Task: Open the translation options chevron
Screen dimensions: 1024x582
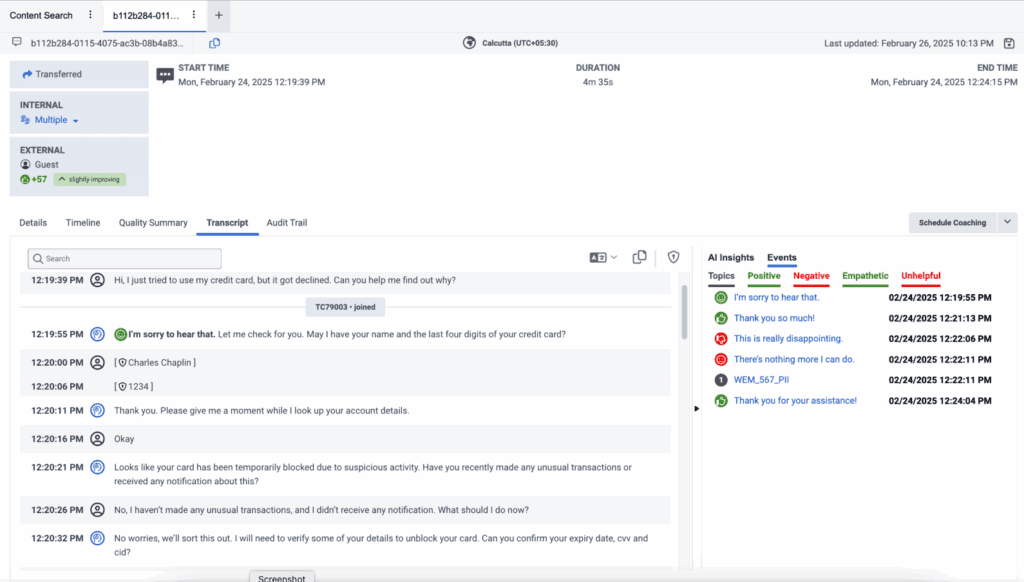Action: 613,257
